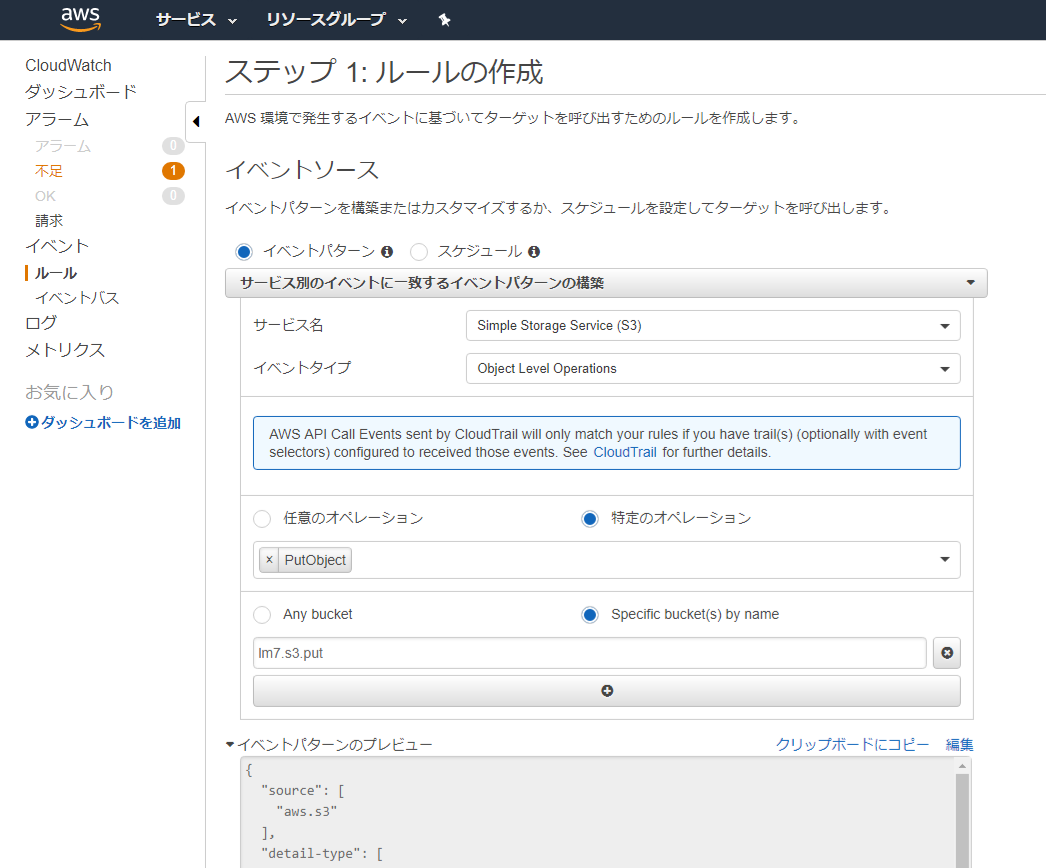Open the リソースグループ dropdown menu
1046x868 pixels.
336,20
